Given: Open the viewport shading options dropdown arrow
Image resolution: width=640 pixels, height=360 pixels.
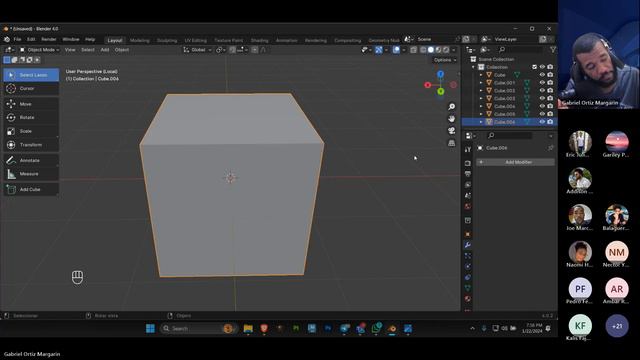Looking at the screenshot, I should (x=453, y=50).
